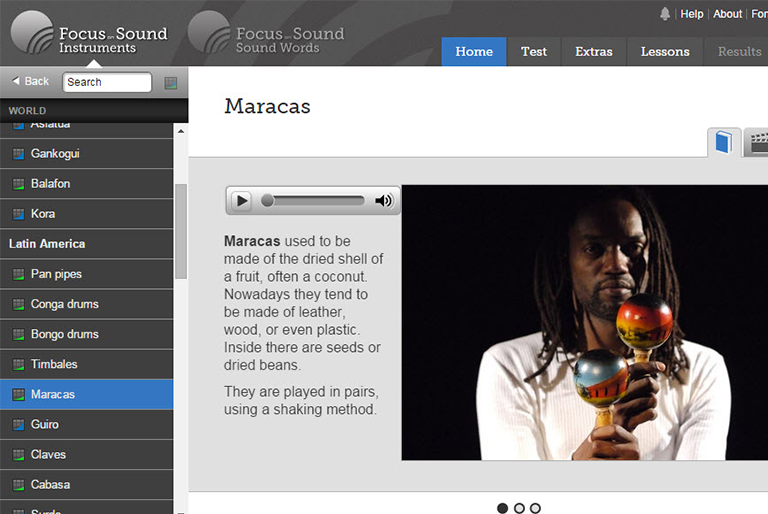This screenshot has height=514, width=768.
Task: Open the blue book text view icon
Action: tap(724, 142)
